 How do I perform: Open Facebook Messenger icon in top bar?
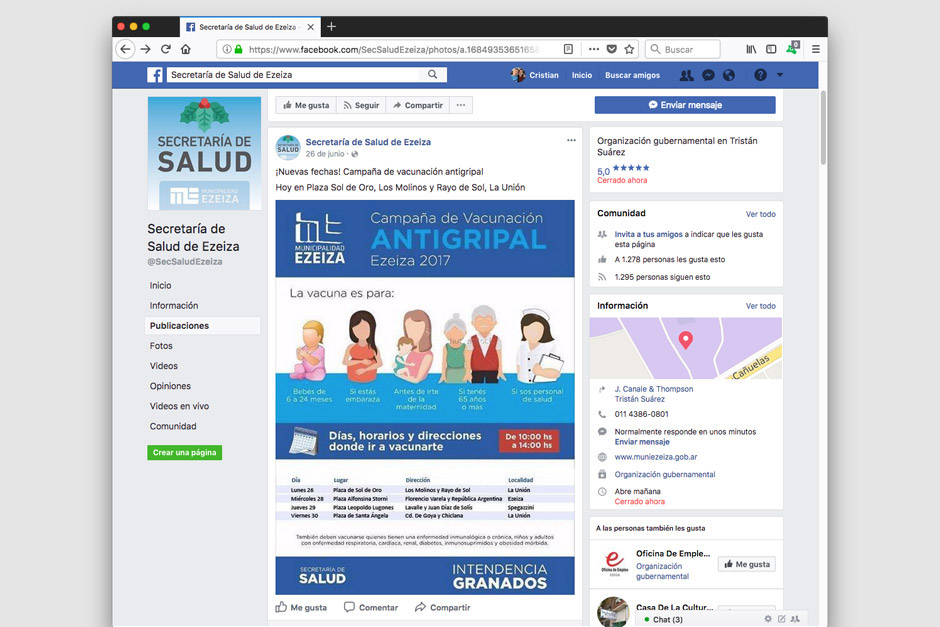click(708, 75)
